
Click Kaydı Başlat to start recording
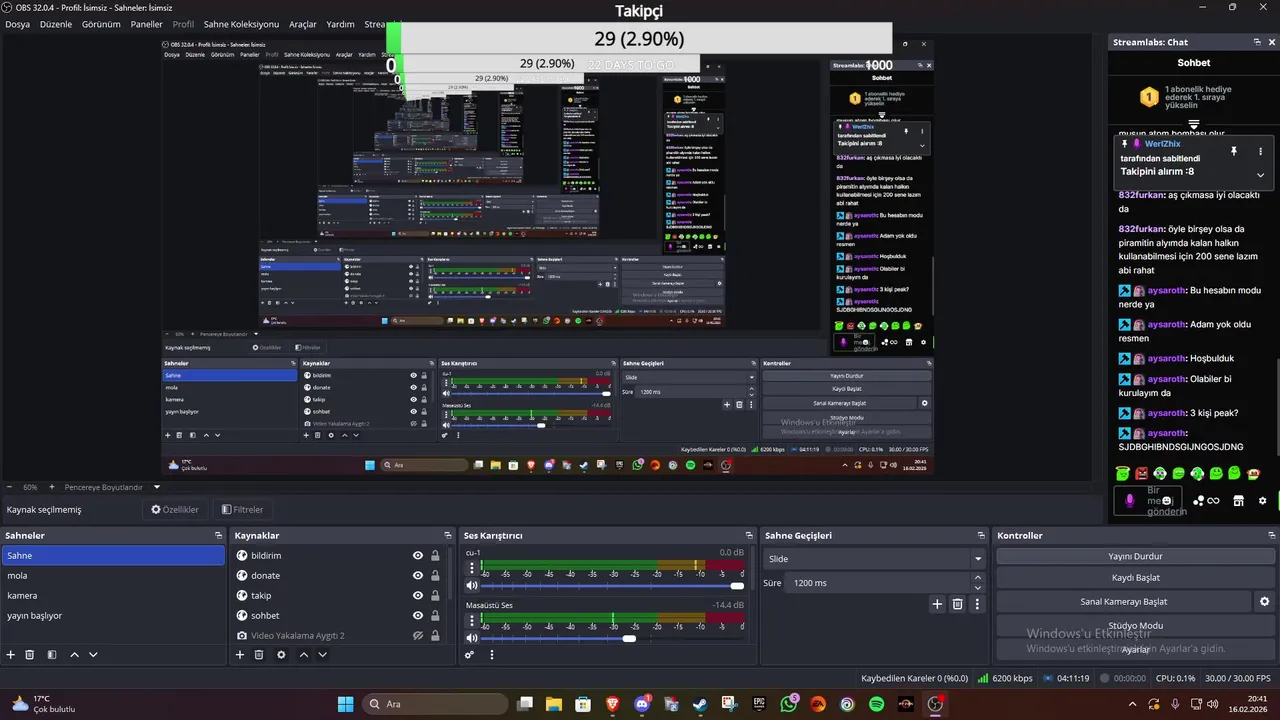1135,578
